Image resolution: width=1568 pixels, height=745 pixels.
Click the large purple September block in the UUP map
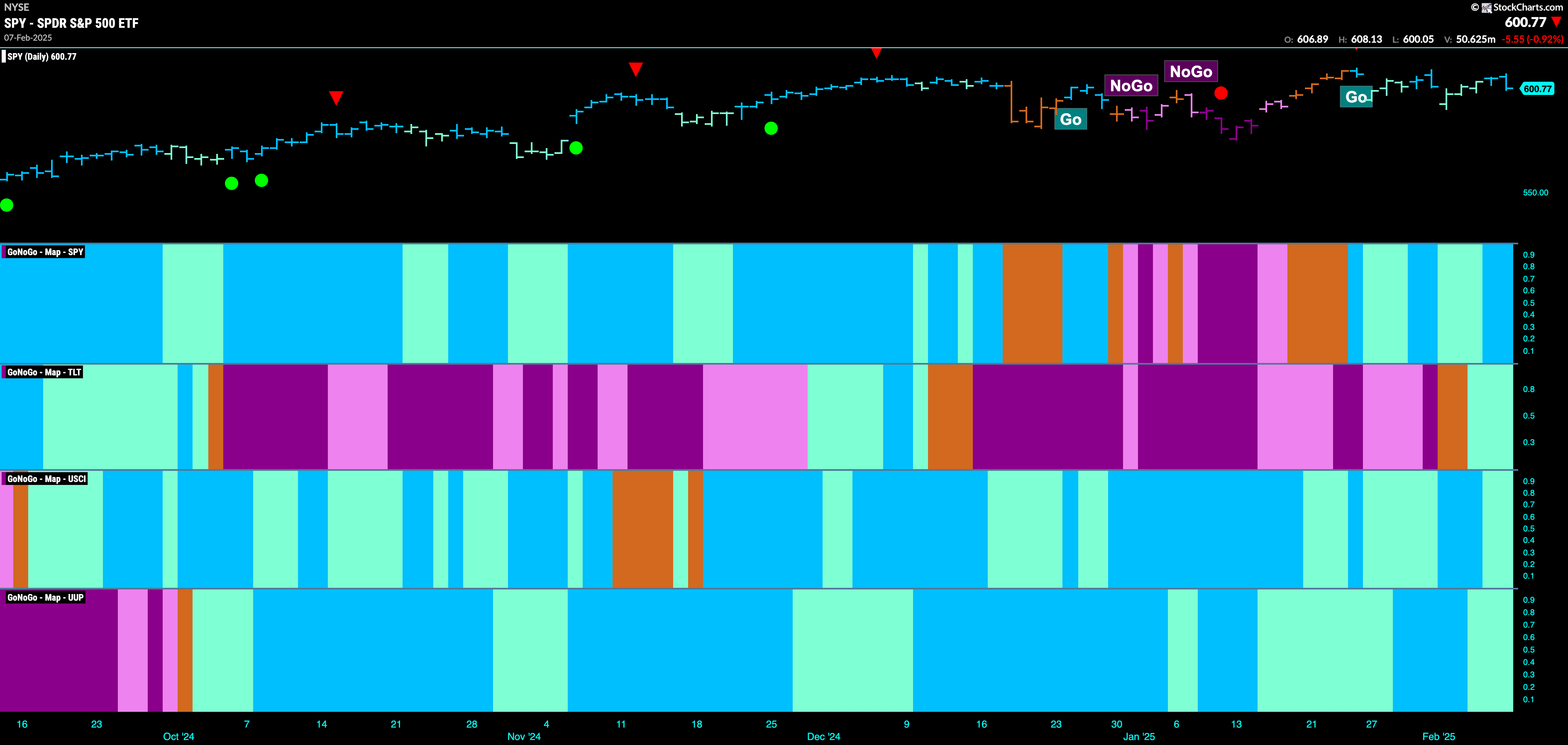click(x=59, y=650)
